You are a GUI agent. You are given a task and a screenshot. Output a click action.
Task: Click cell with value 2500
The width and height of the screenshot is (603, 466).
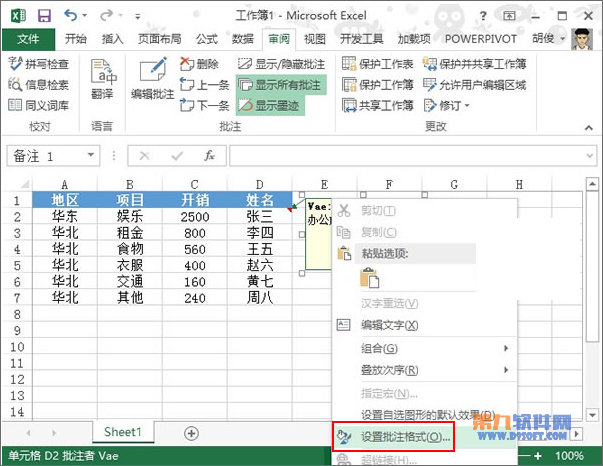click(195, 217)
